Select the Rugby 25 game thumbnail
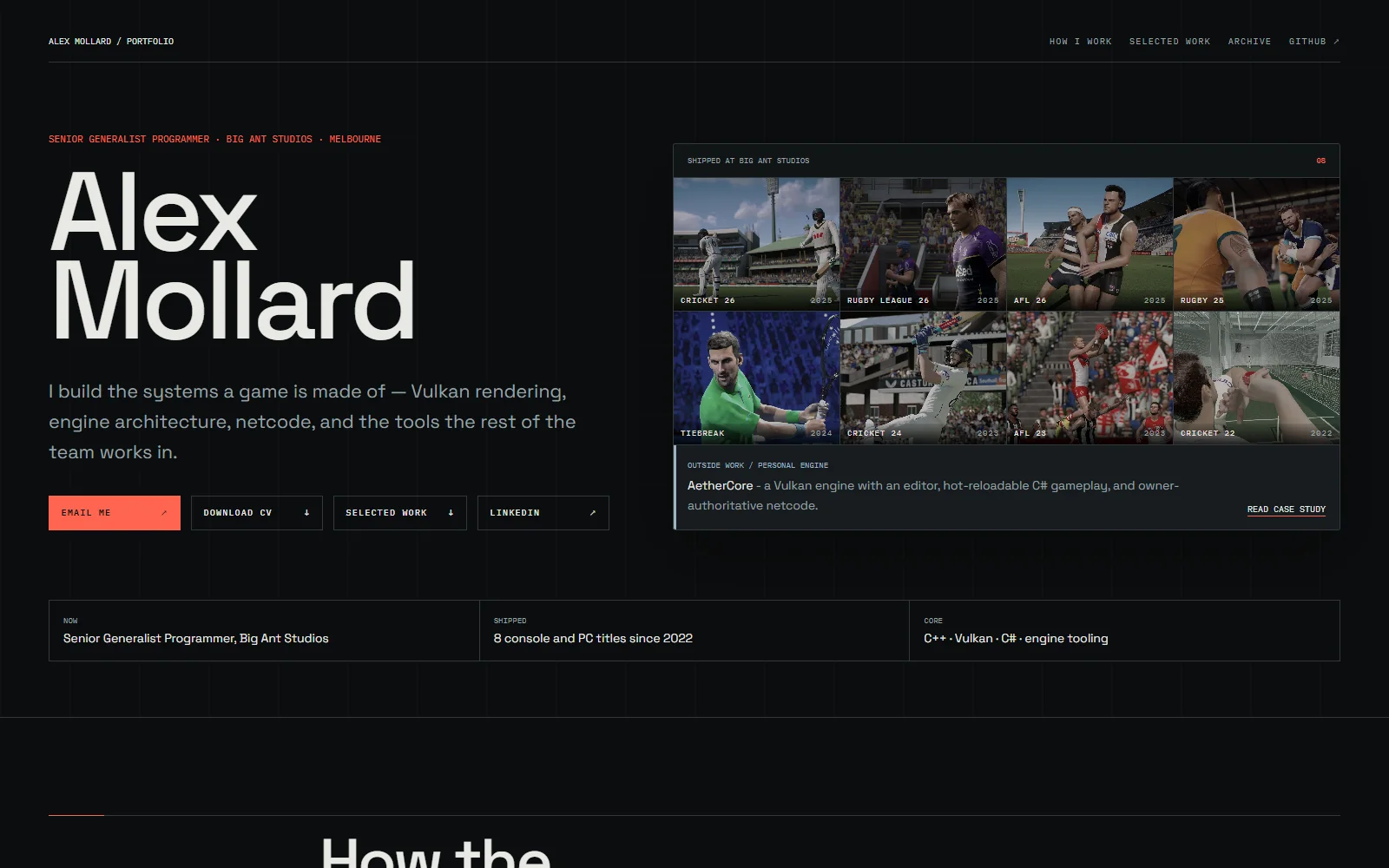 (x=1256, y=244)
